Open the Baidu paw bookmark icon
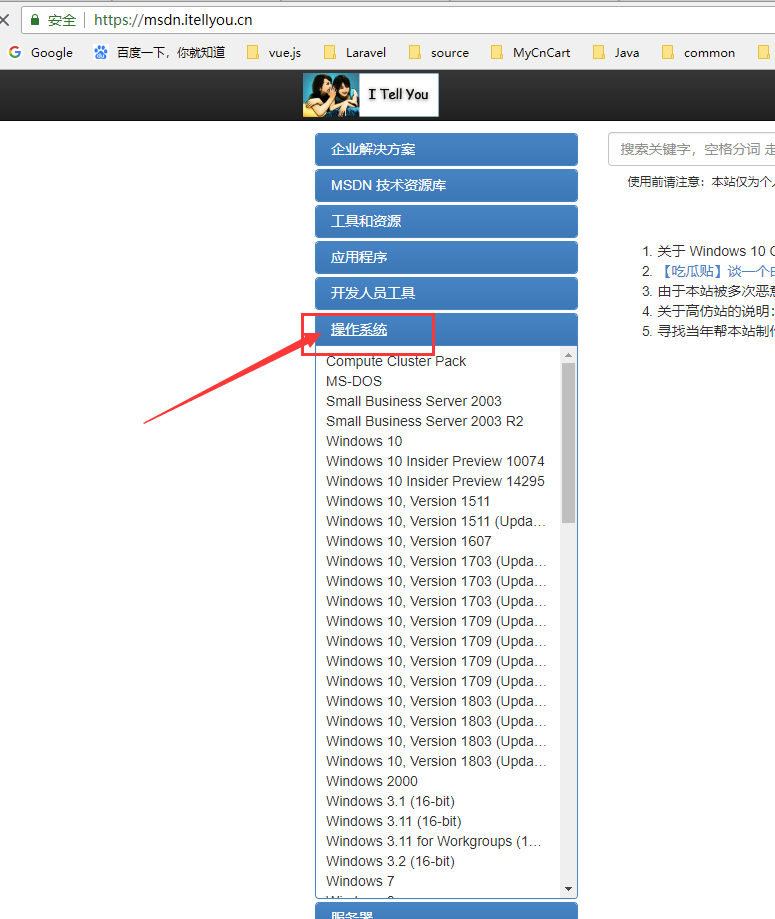775x919 pixels. 101,52
